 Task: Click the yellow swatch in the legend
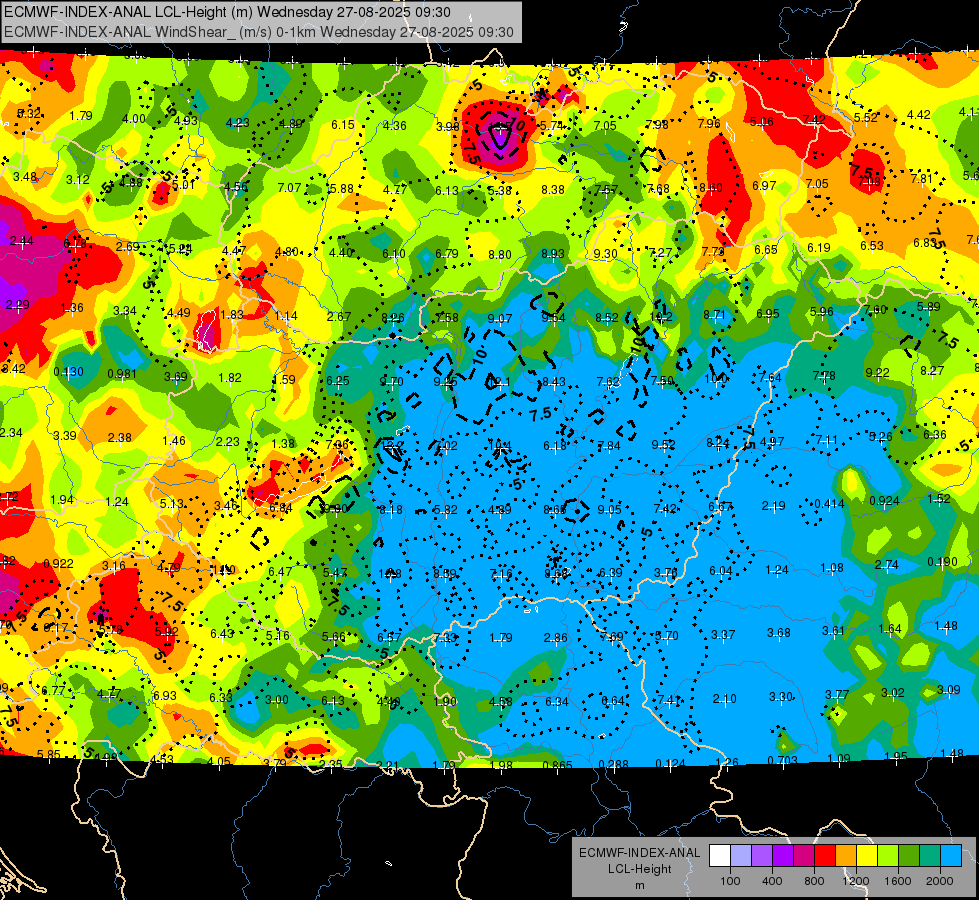coord(867,855)
